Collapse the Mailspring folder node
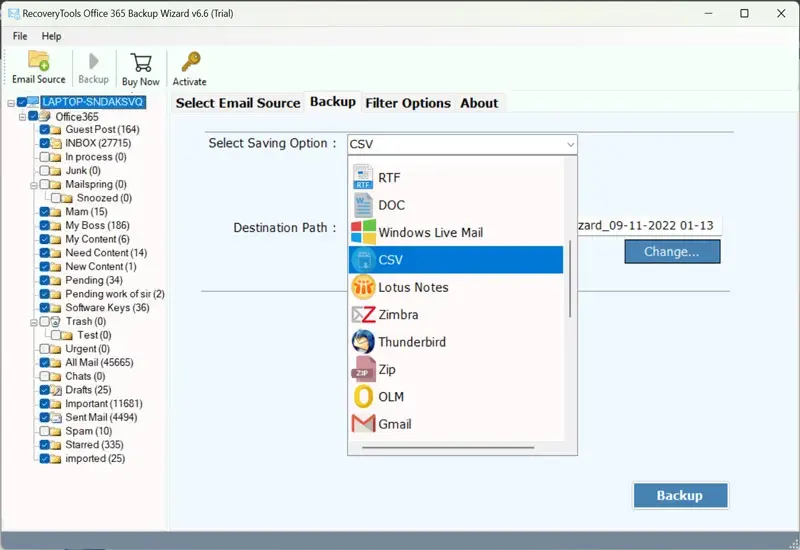The width and height of the screenshot is (800, 550). pyautogui.click(x=33, y=185)
